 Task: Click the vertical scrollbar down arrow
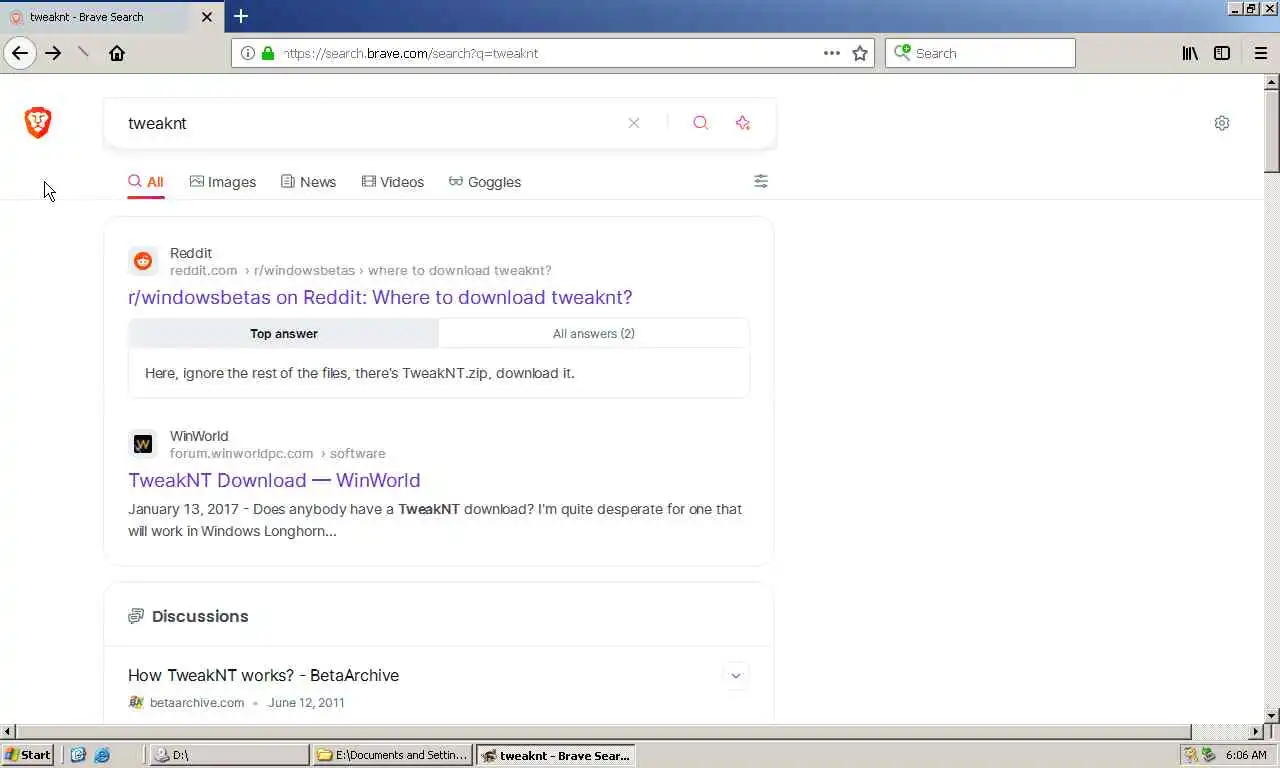(1272, 715)
